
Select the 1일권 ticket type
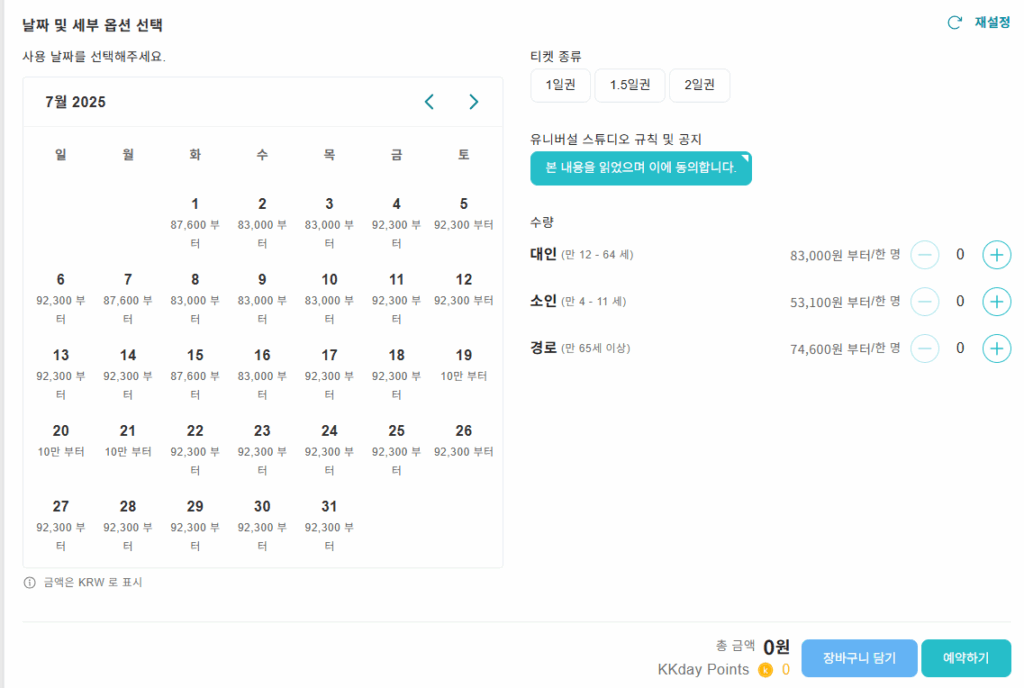(x=560, y=86)
